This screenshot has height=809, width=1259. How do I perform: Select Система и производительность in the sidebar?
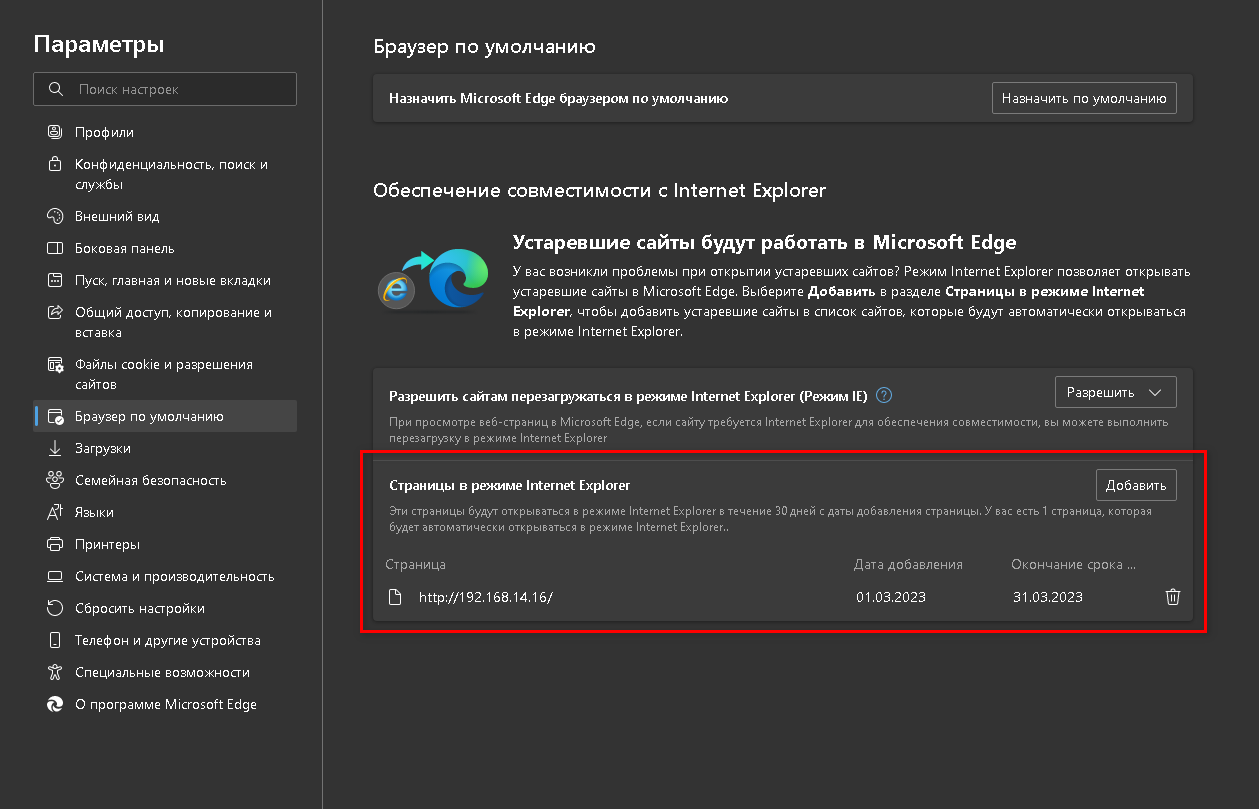[174, 576]
